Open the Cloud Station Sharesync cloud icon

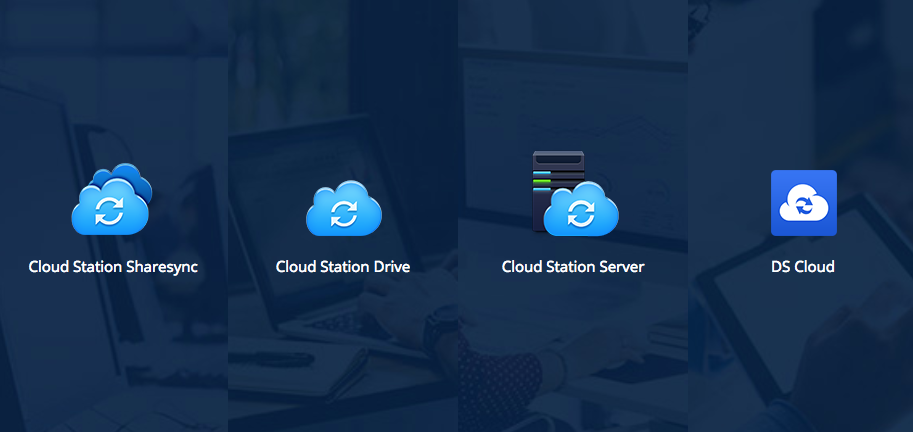111,199
